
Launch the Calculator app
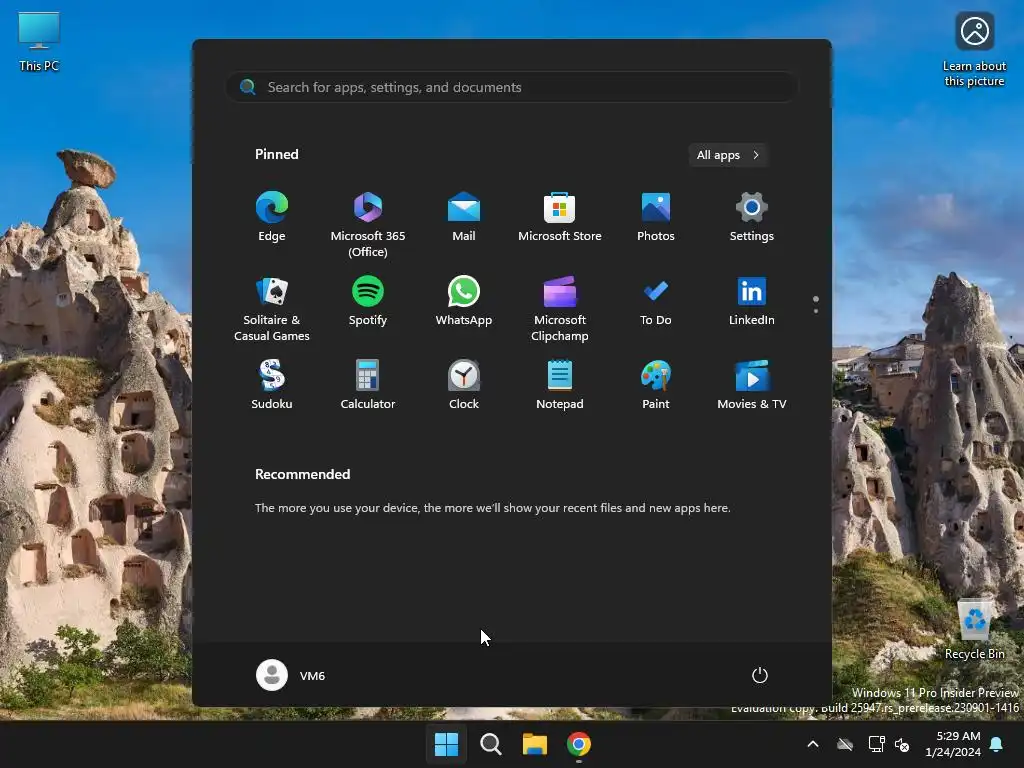coord(368,385)
